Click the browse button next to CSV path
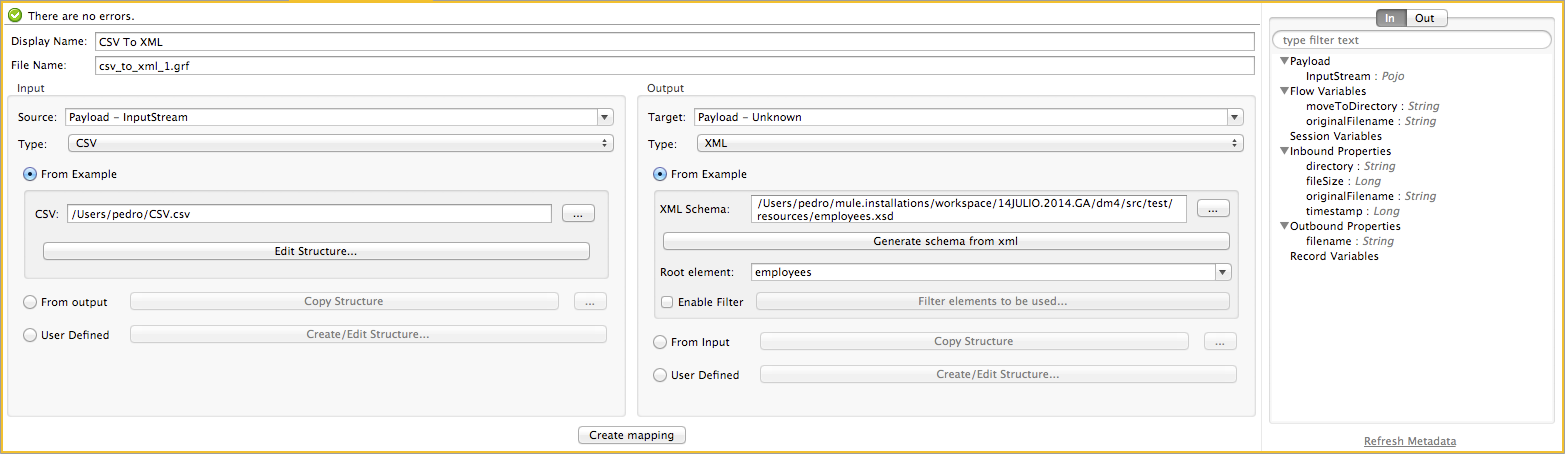The width and height of the screenshot is (1565, 454). 578,213
